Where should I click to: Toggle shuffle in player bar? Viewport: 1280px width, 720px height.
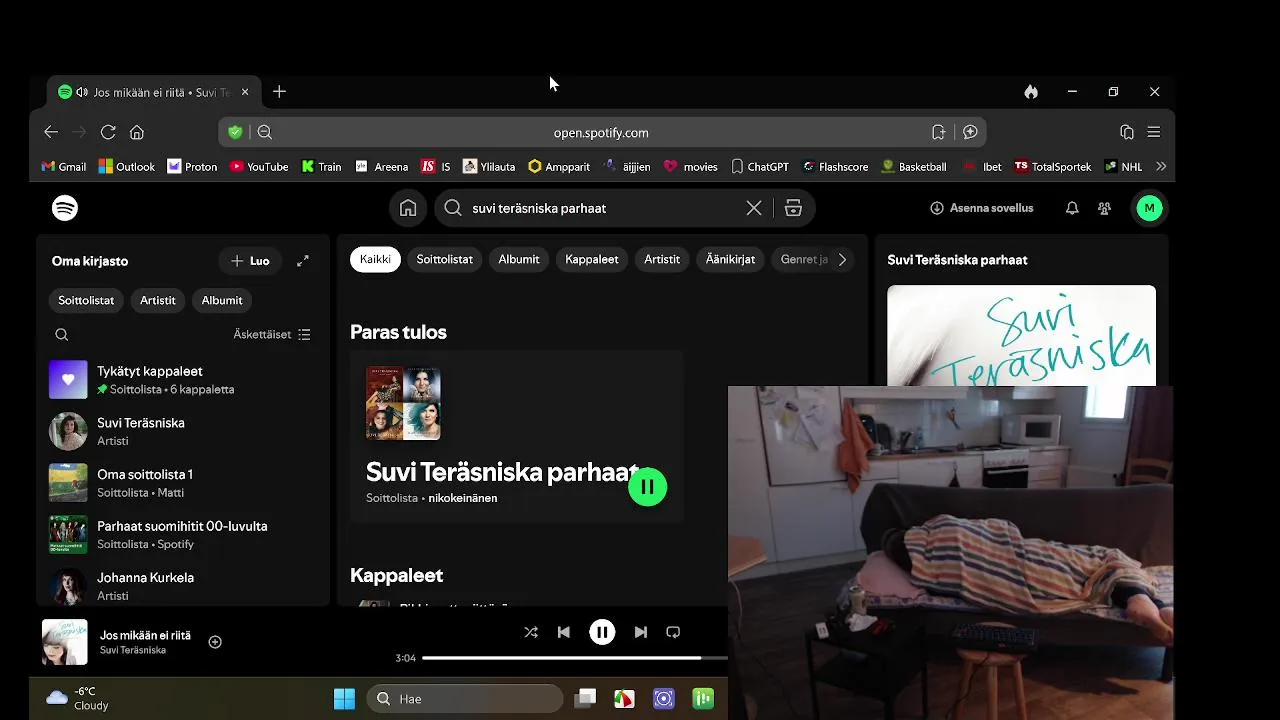tap(531, 632)
